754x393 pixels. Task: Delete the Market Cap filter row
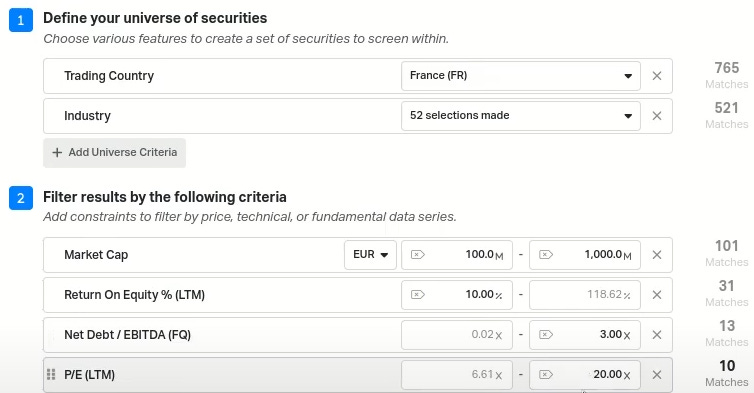tap(657, 255)
